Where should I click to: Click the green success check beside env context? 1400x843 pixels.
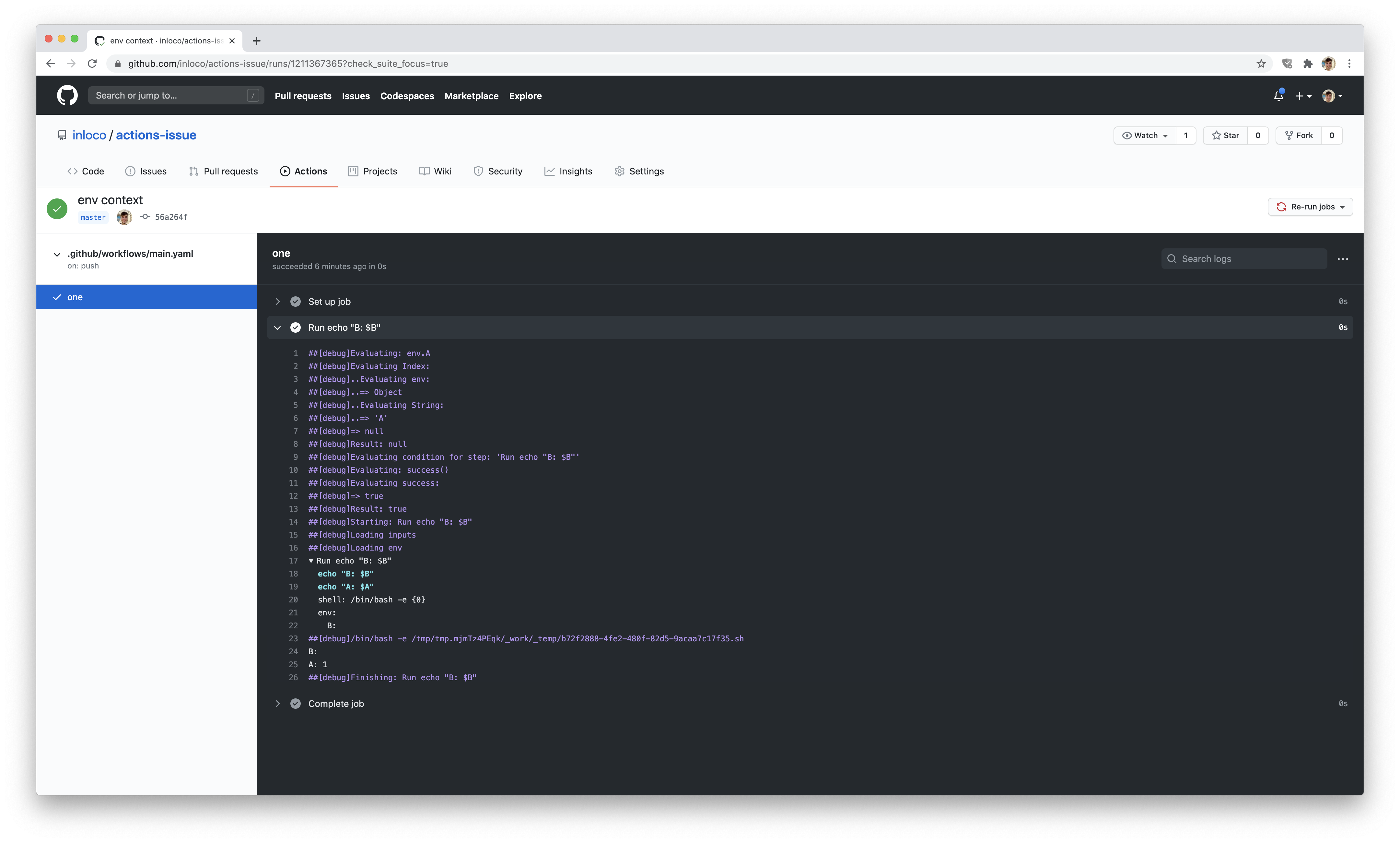click(57, 208)
